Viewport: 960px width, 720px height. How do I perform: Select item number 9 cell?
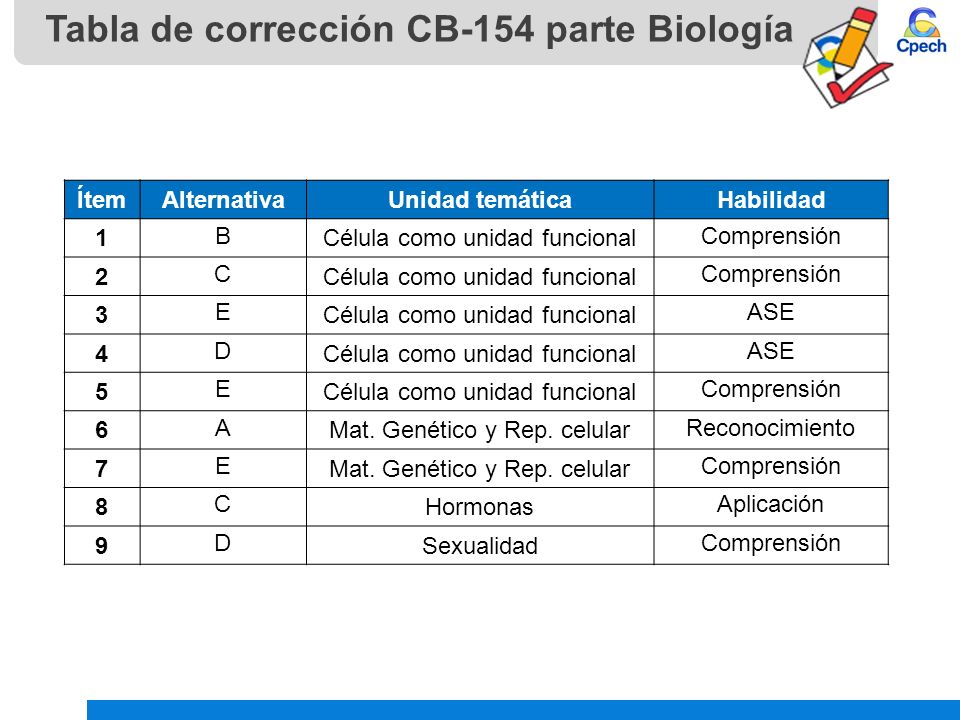tap(102, 545)
